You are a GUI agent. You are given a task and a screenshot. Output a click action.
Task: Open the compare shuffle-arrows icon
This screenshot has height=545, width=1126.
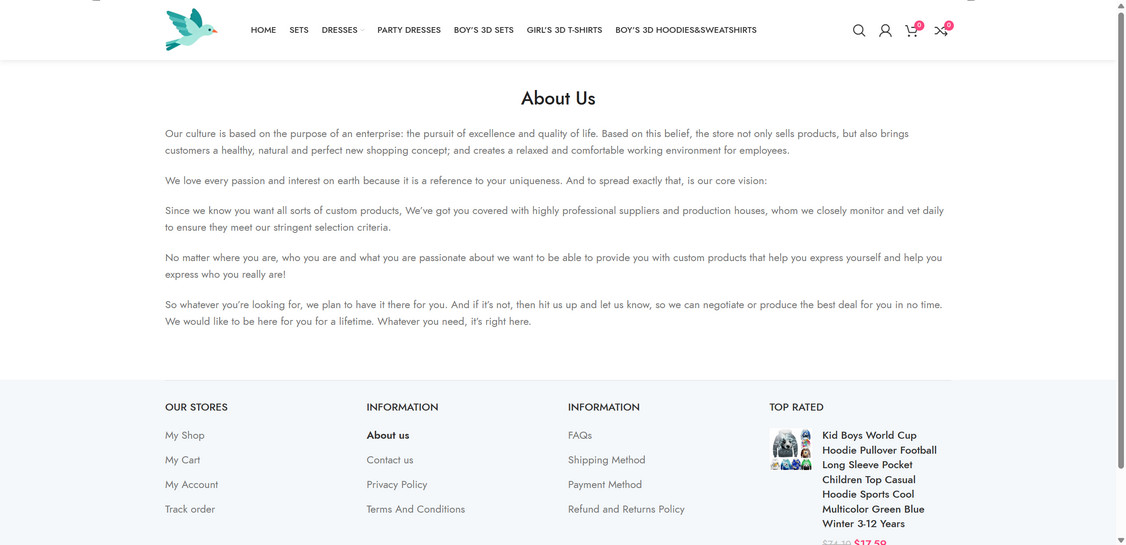point(942,29)
